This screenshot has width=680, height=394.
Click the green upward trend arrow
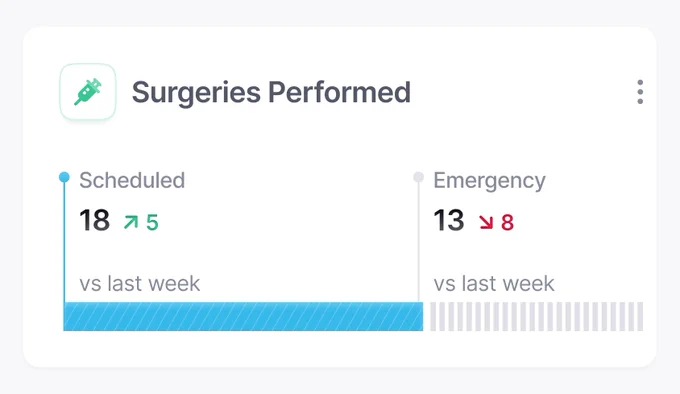click(x=131, y=222)
